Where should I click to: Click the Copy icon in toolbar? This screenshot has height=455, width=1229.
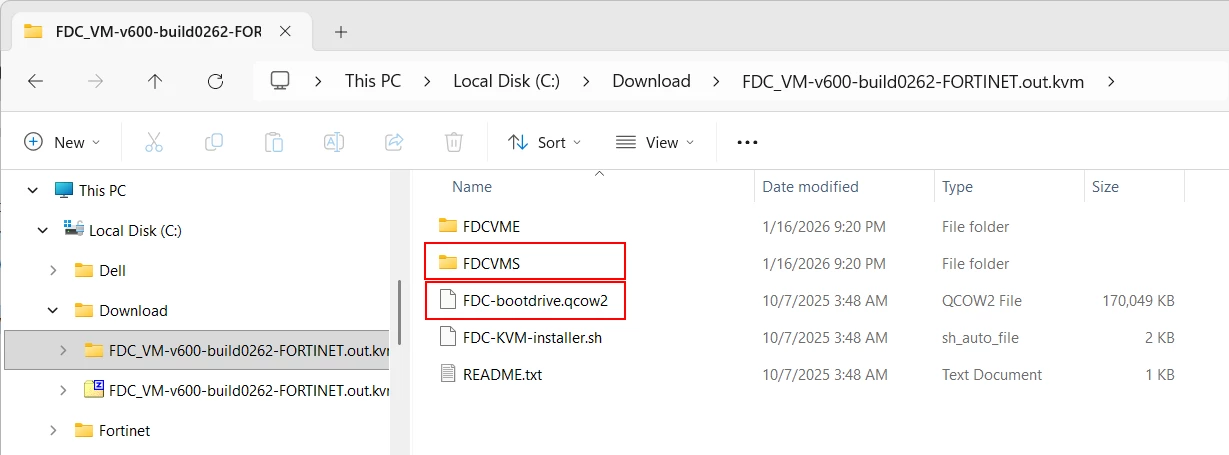tap(213, 142)
